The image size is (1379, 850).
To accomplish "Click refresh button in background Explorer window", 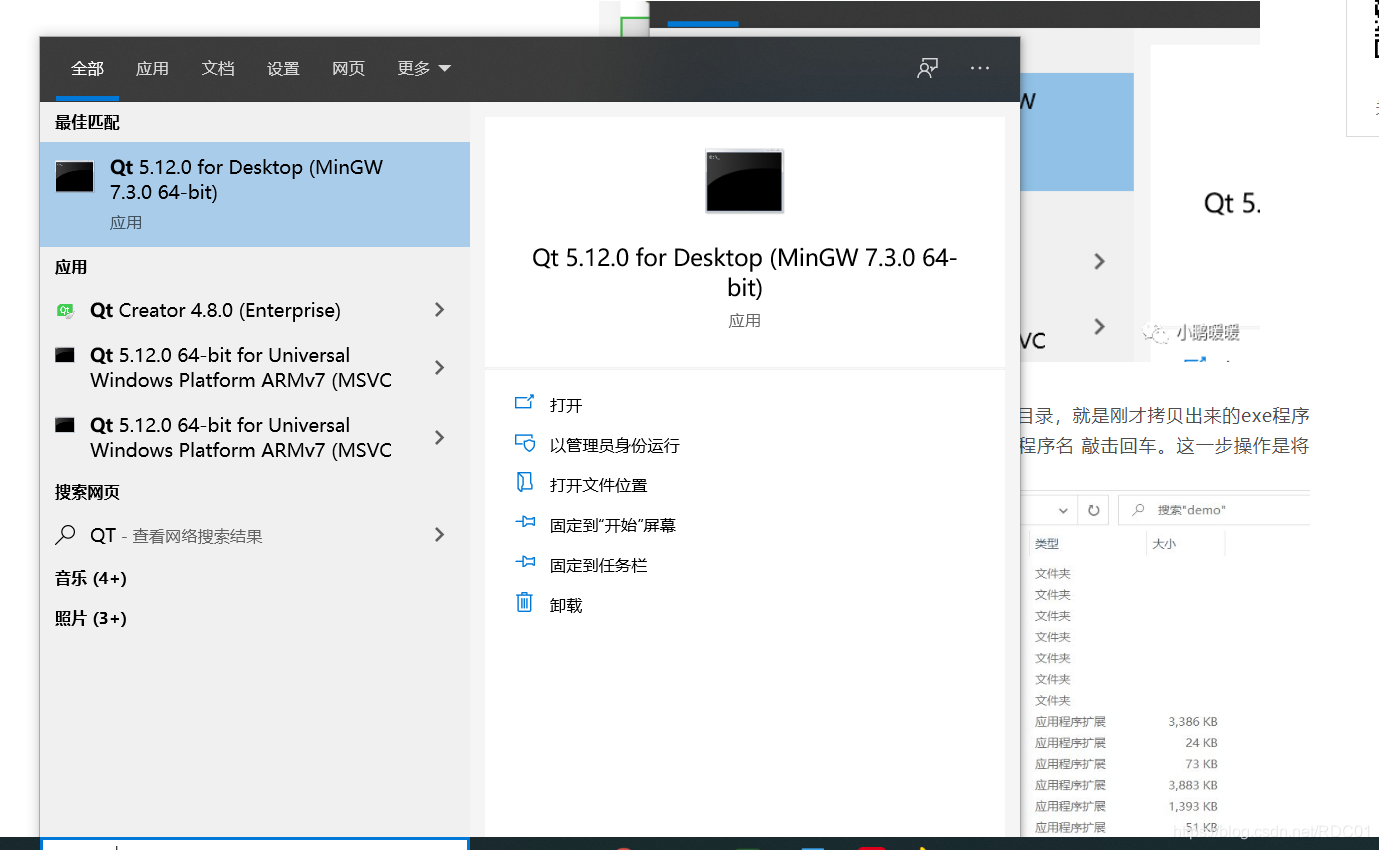I will 1093,510.
